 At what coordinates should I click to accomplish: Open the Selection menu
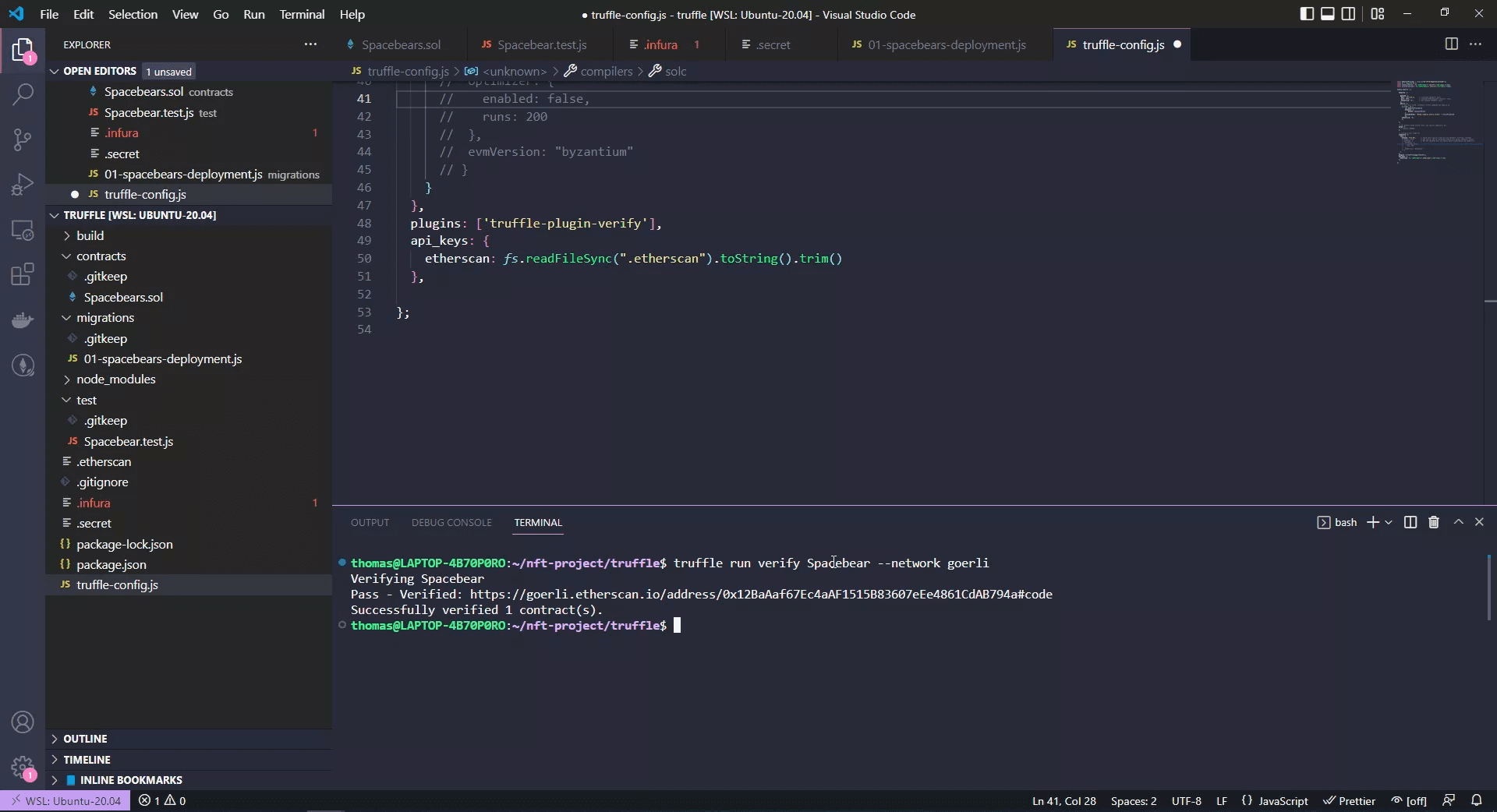coord(133,14)
